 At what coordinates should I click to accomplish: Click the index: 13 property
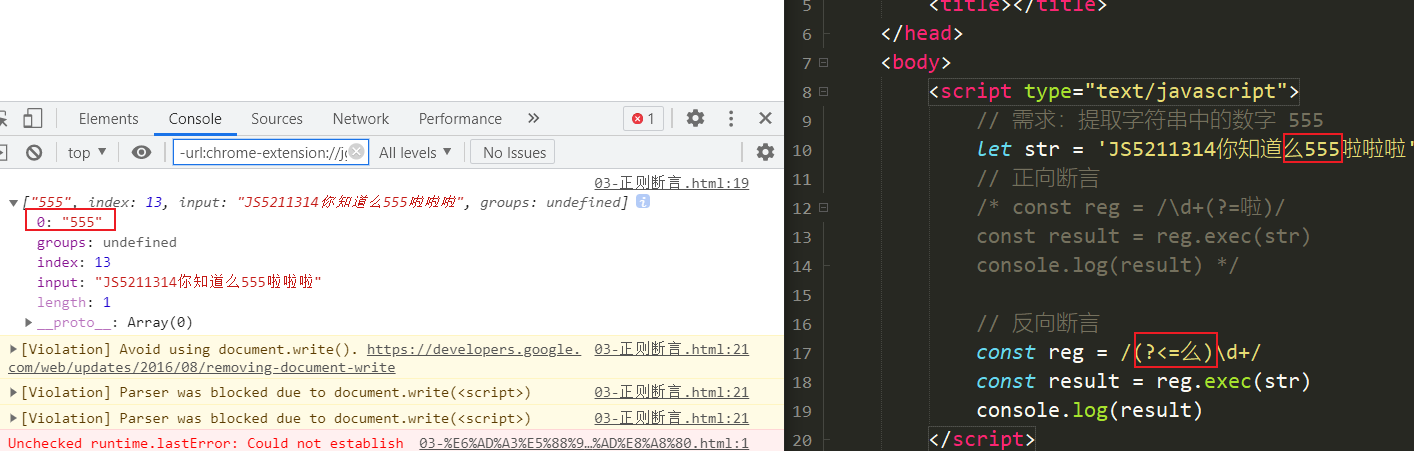click(74, 262)
